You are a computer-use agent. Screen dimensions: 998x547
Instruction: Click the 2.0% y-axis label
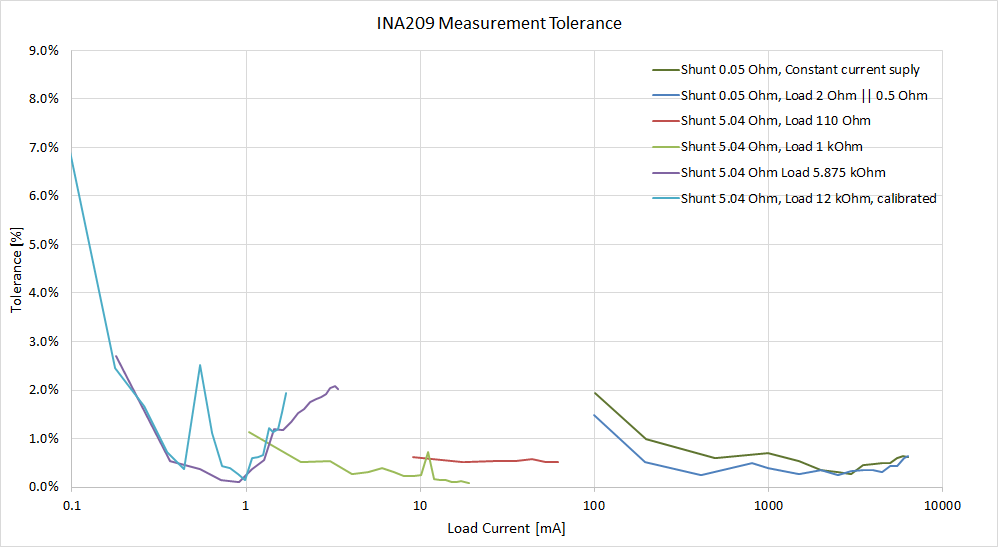click(x=43, y=390)
